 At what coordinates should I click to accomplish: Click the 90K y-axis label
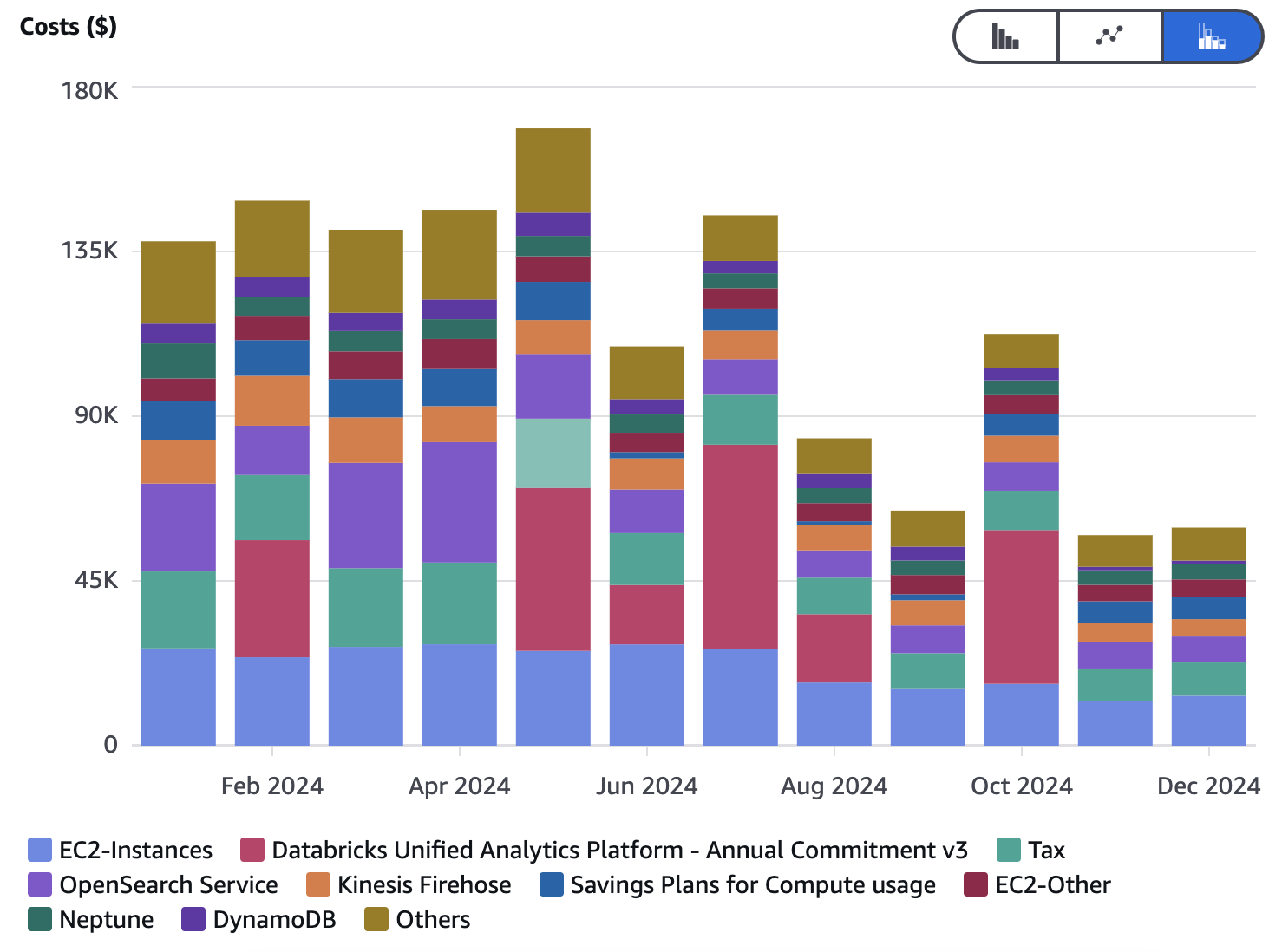coord(96,415)
